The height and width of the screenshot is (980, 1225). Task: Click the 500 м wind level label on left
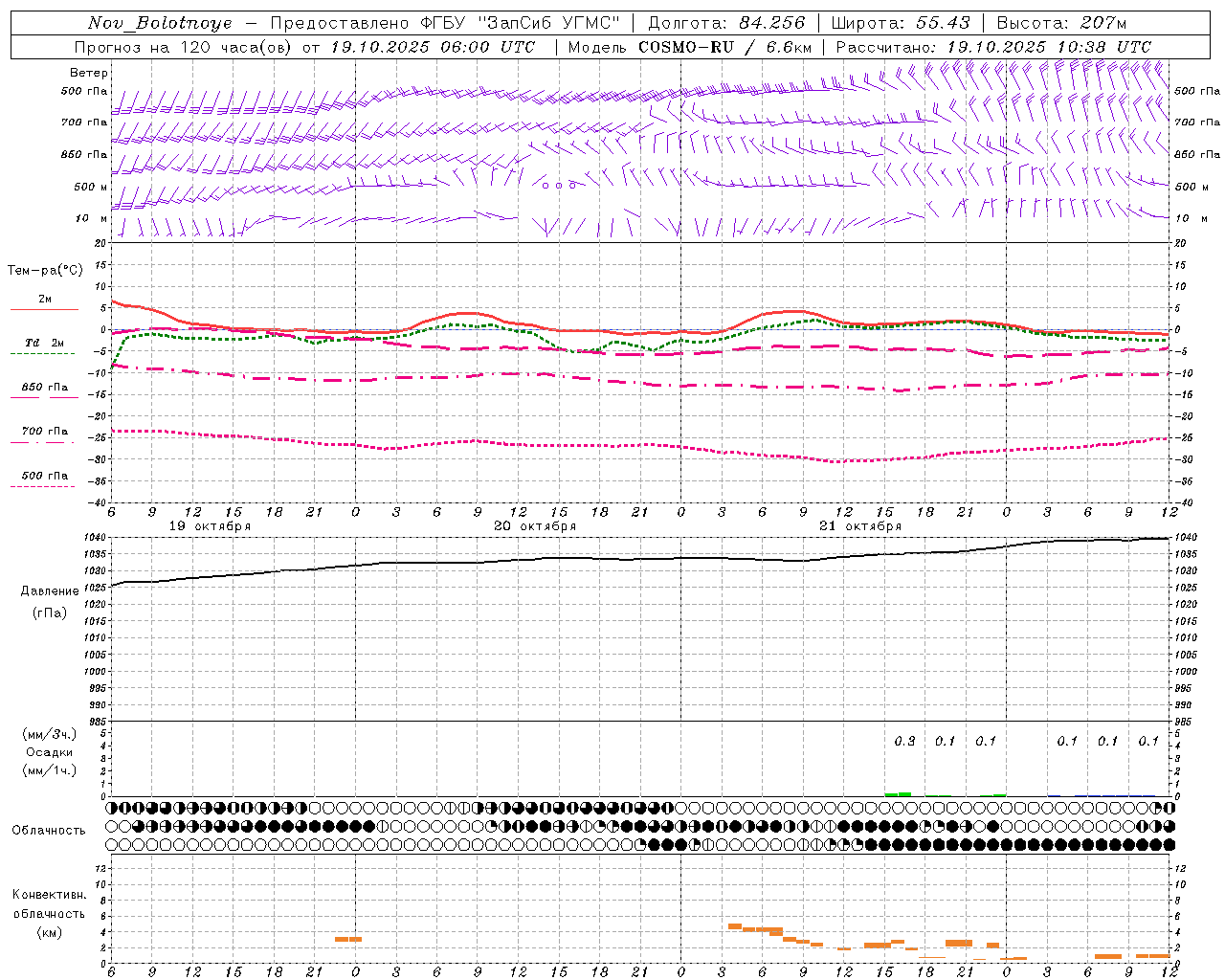(91, 187)
